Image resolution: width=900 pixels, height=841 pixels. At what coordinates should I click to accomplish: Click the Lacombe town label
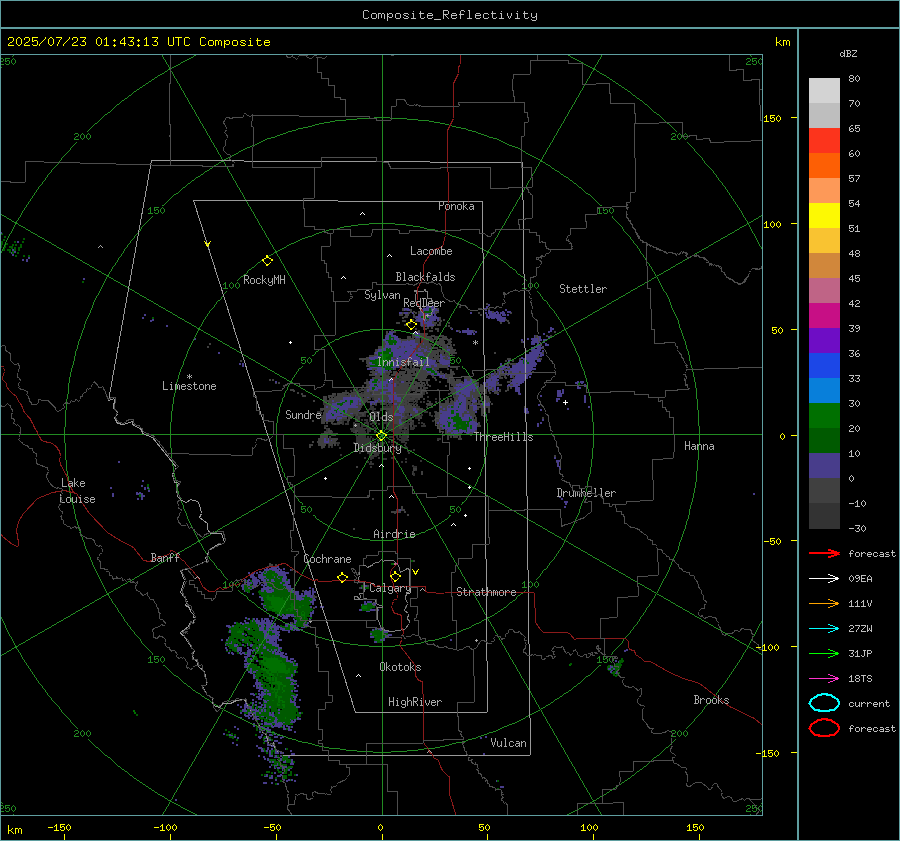tap(431, 251)
